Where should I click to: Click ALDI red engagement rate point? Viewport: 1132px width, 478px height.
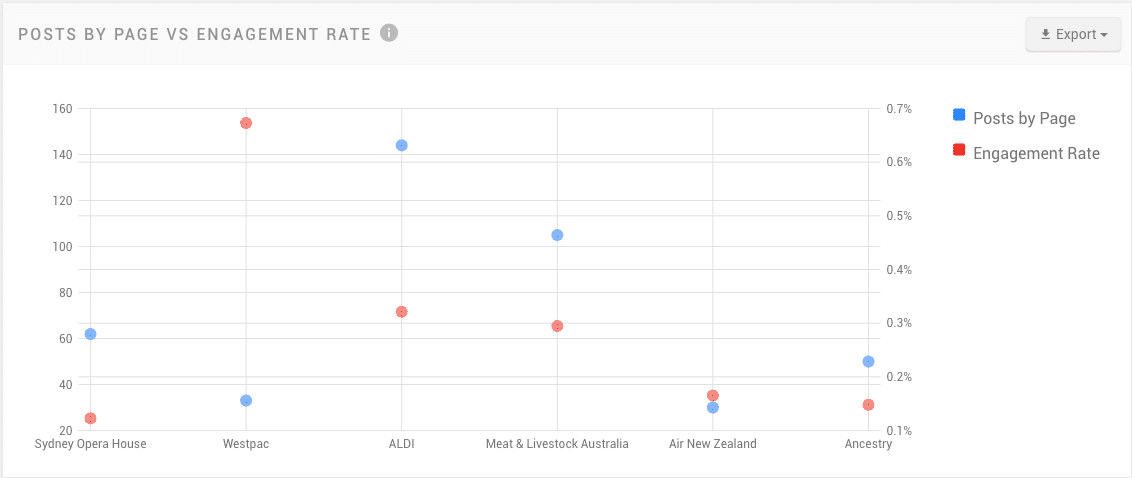click(402, 312)
